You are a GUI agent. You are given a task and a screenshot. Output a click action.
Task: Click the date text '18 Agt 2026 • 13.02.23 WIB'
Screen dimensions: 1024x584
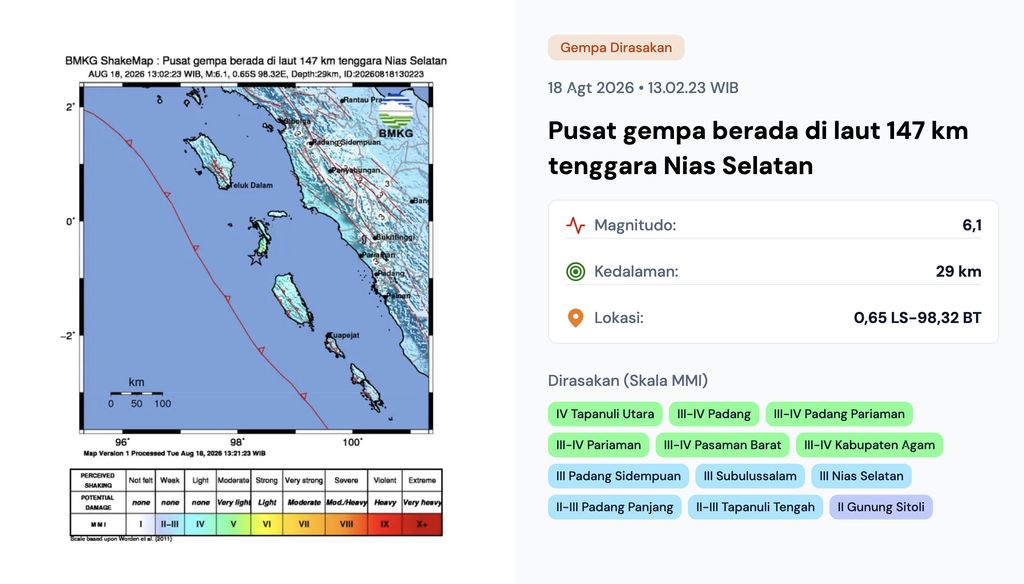click(x=643, y=88)
